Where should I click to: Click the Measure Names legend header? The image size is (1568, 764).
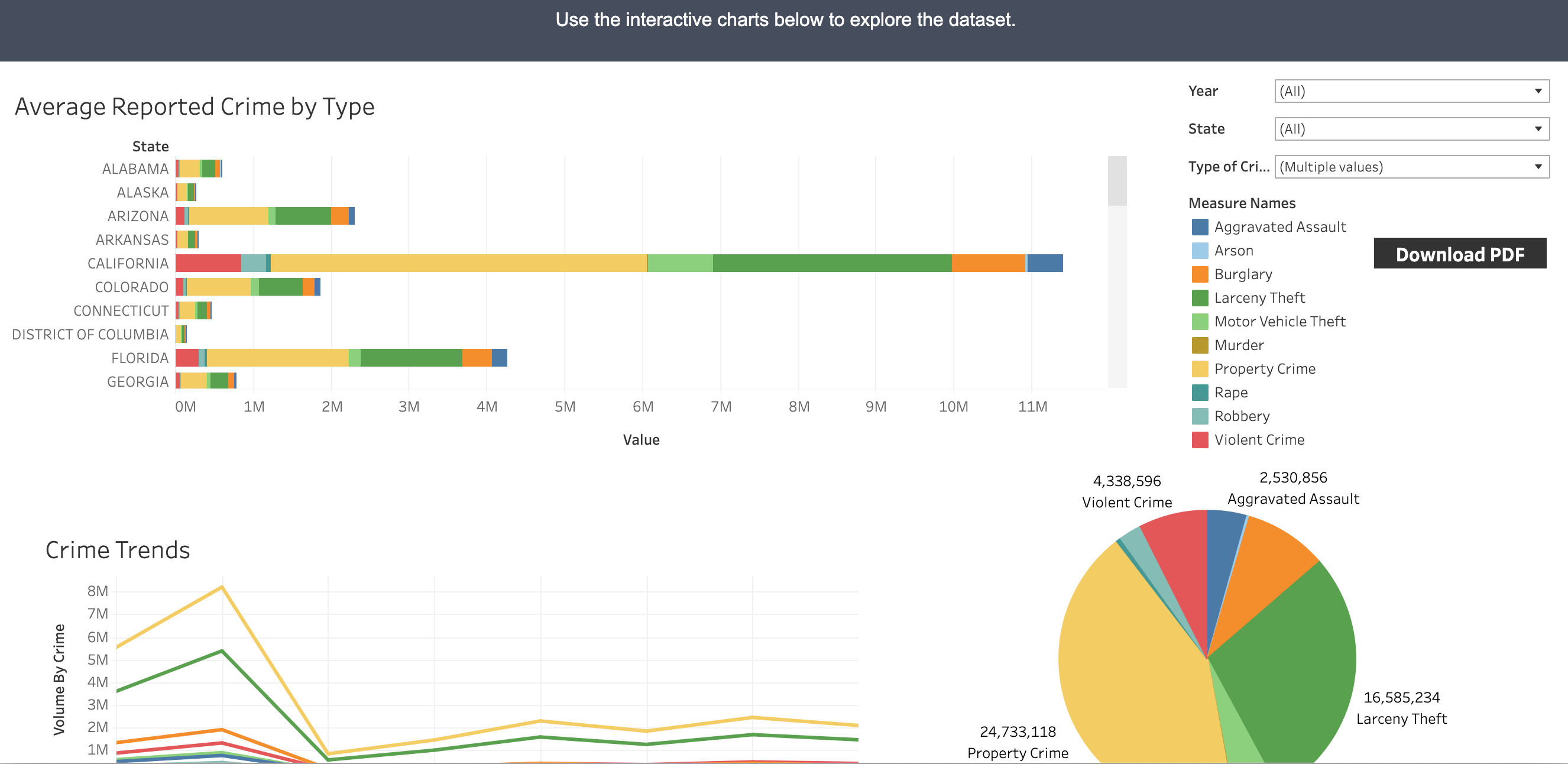click(1242, 203)
